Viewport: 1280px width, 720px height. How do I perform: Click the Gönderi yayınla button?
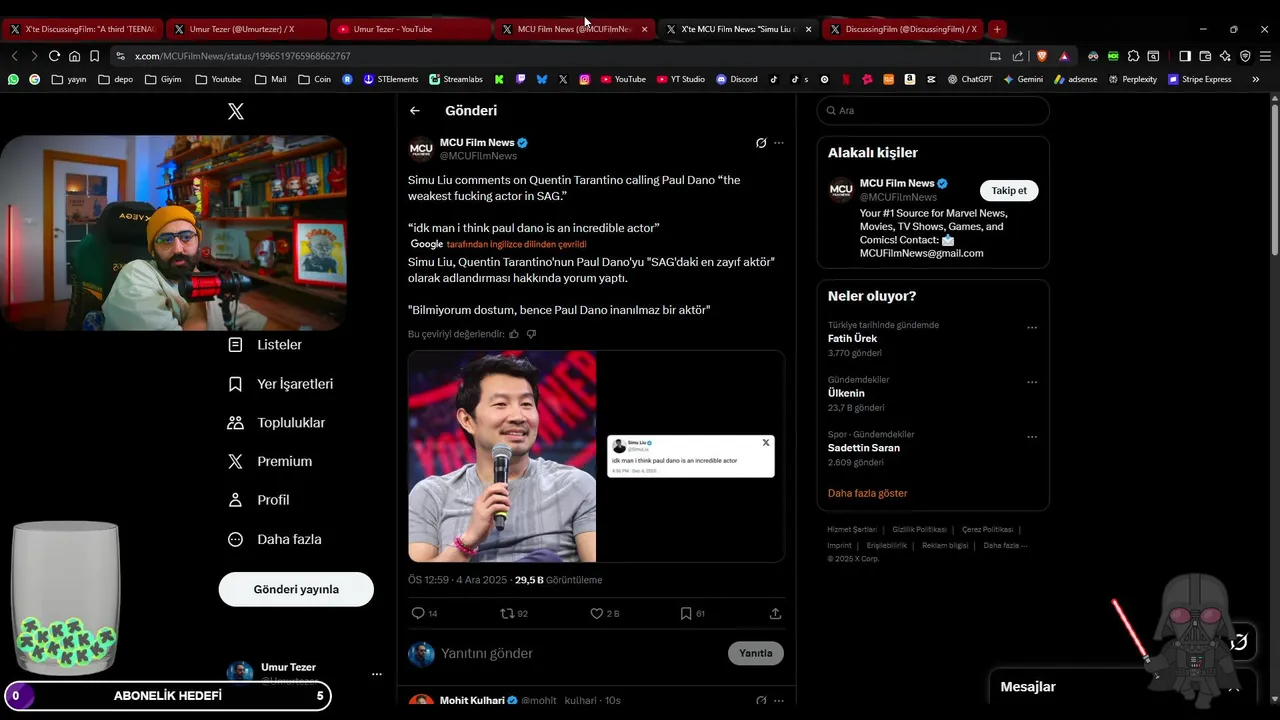(296, 589)
